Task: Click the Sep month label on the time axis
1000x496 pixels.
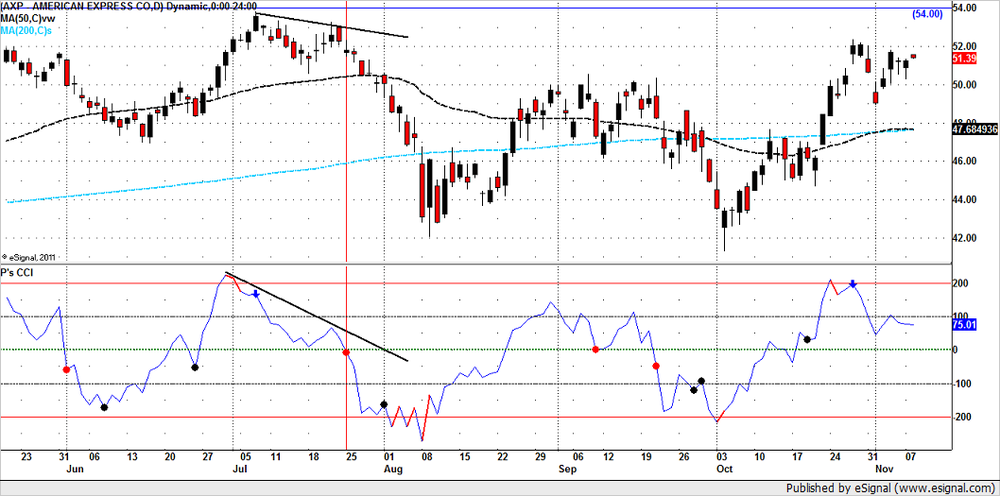Action: [569, 470]
